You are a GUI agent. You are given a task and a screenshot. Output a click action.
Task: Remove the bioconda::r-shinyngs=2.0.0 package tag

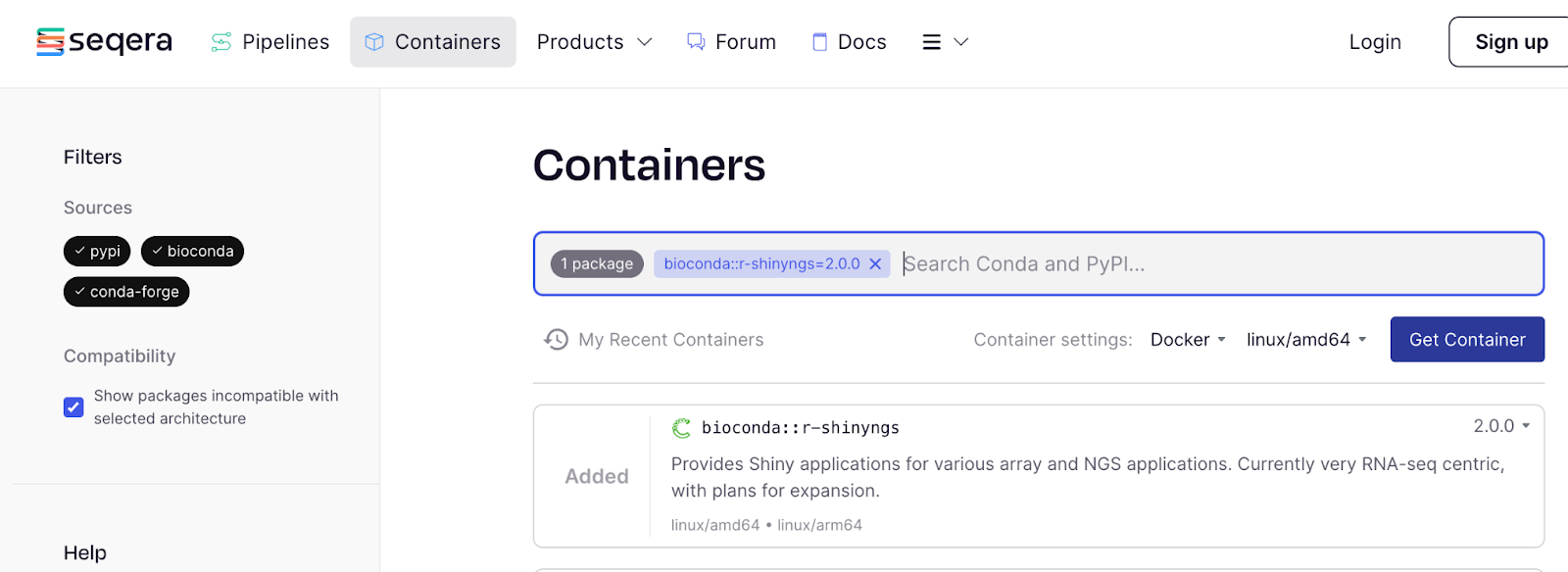tap(875, 264)
